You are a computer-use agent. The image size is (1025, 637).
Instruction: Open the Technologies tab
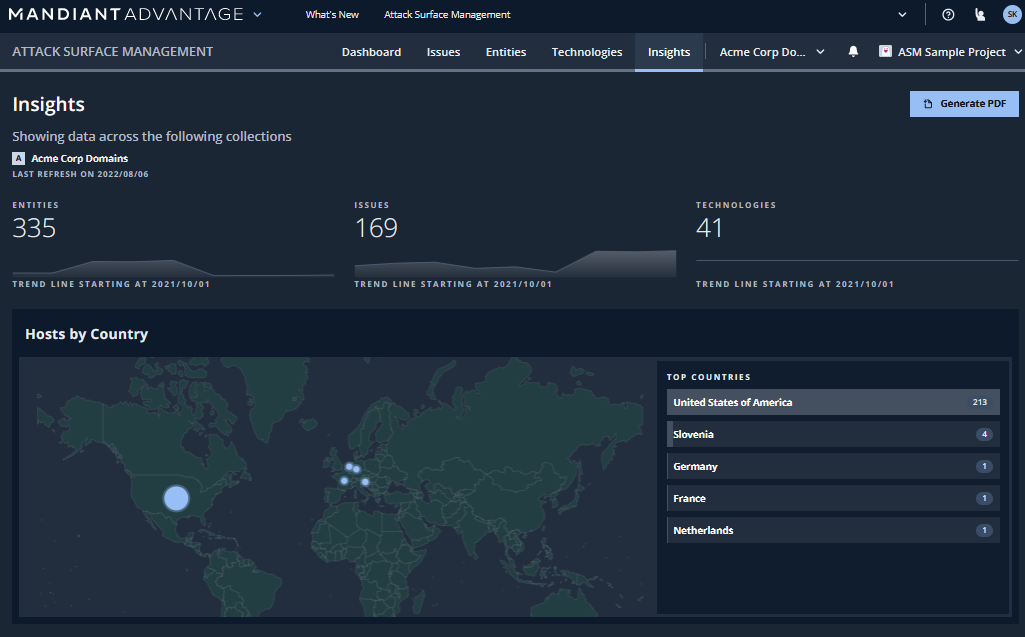coord(586,52)
